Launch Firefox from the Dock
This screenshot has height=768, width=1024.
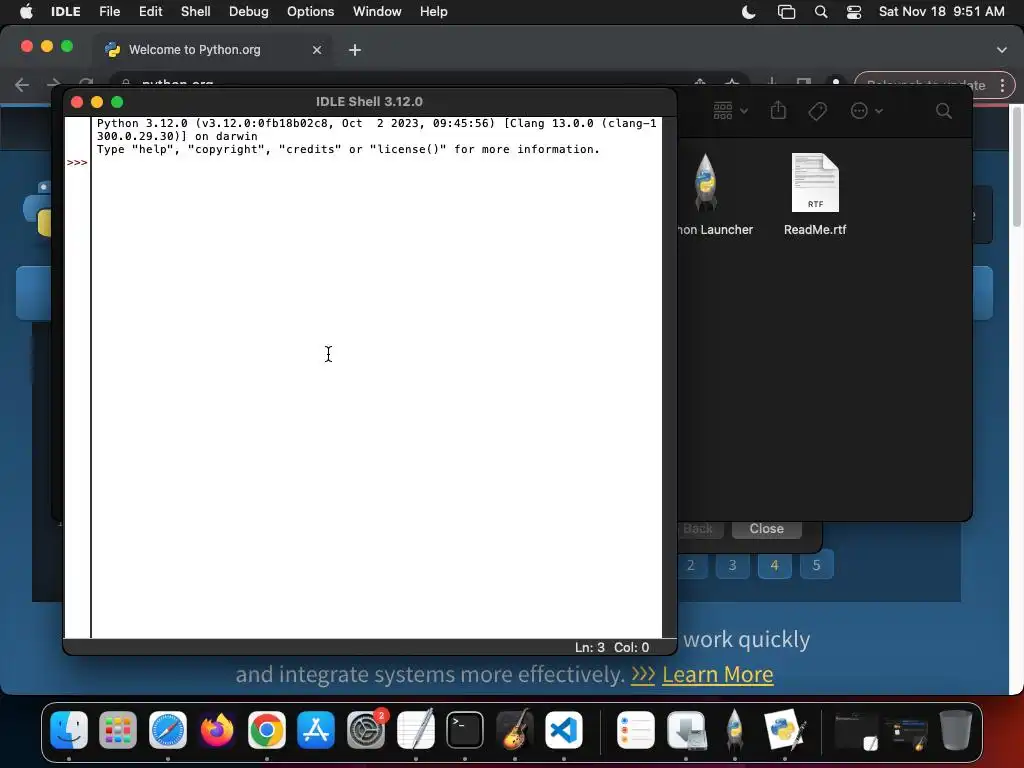pos(217,729)
